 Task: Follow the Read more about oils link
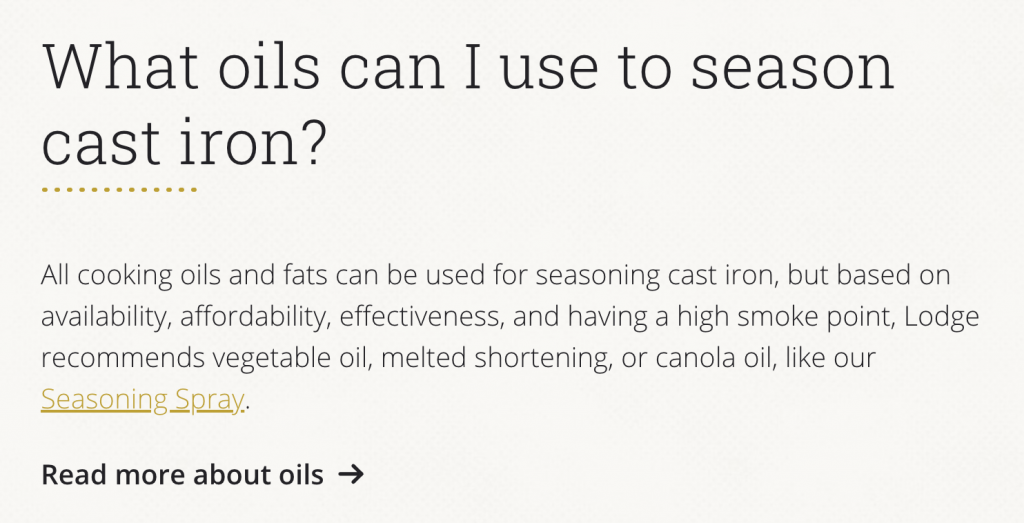click(202, 475)
